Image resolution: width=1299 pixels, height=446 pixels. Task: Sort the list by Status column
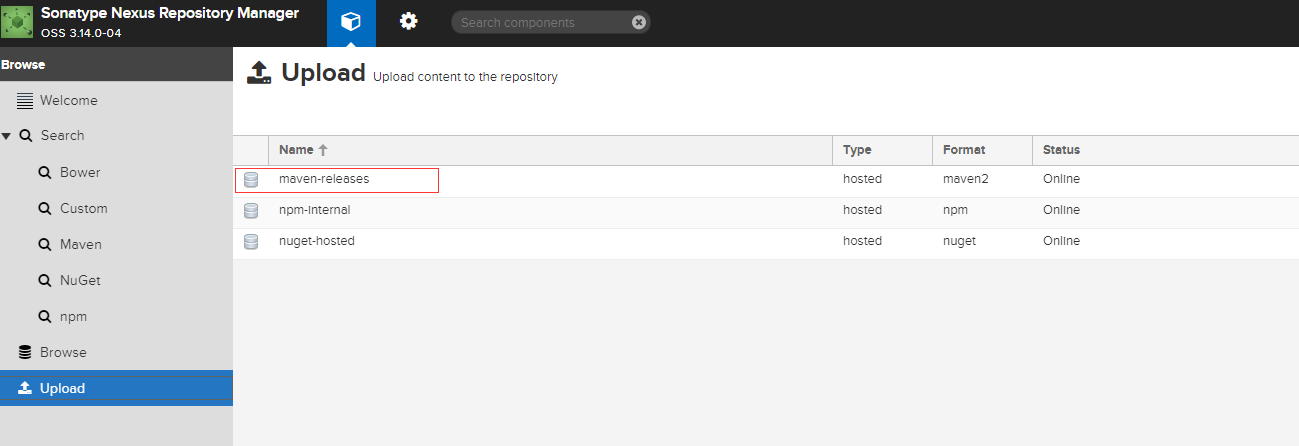click(1061, 150)
